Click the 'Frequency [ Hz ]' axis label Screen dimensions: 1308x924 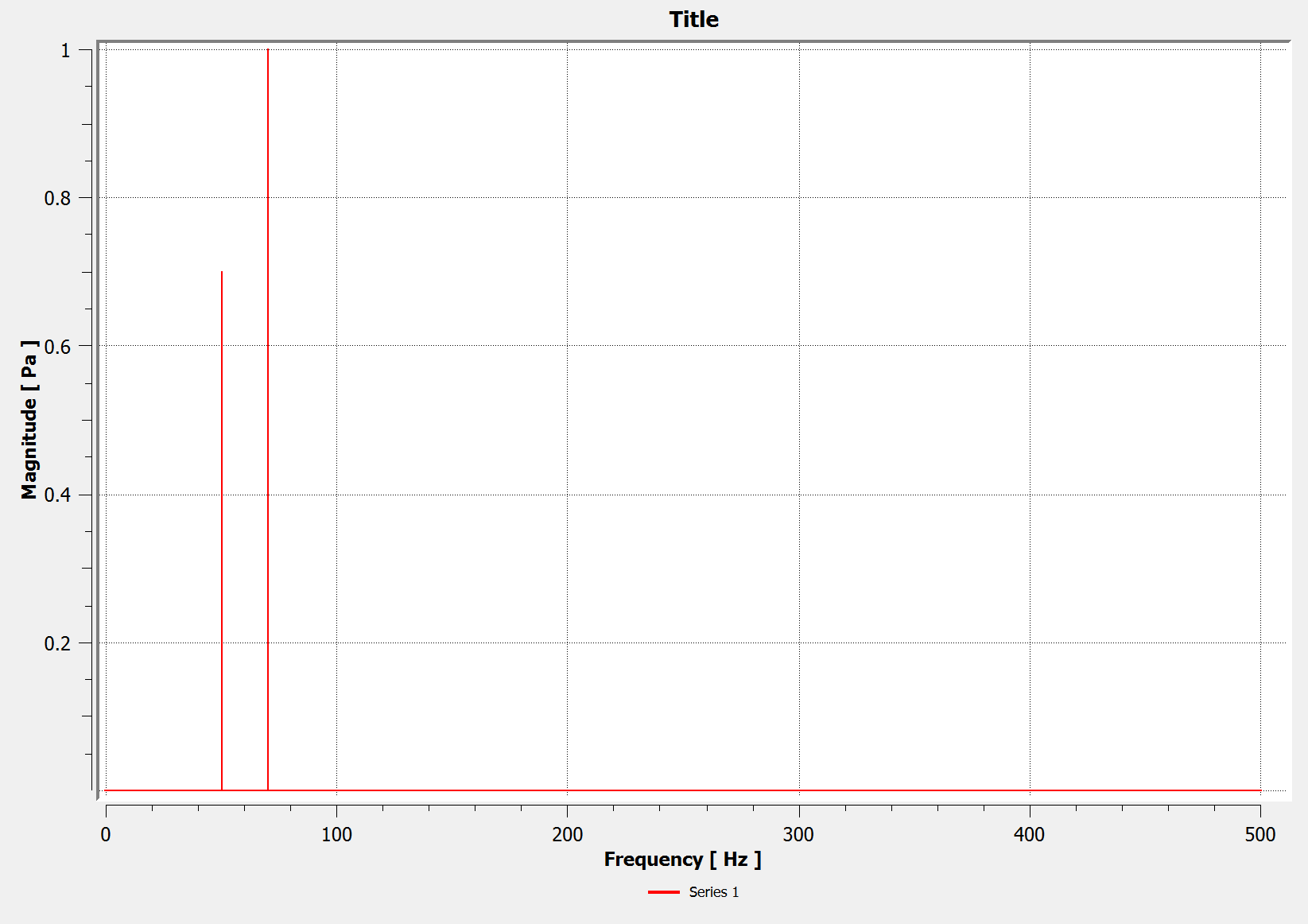[x=682, y=860]
